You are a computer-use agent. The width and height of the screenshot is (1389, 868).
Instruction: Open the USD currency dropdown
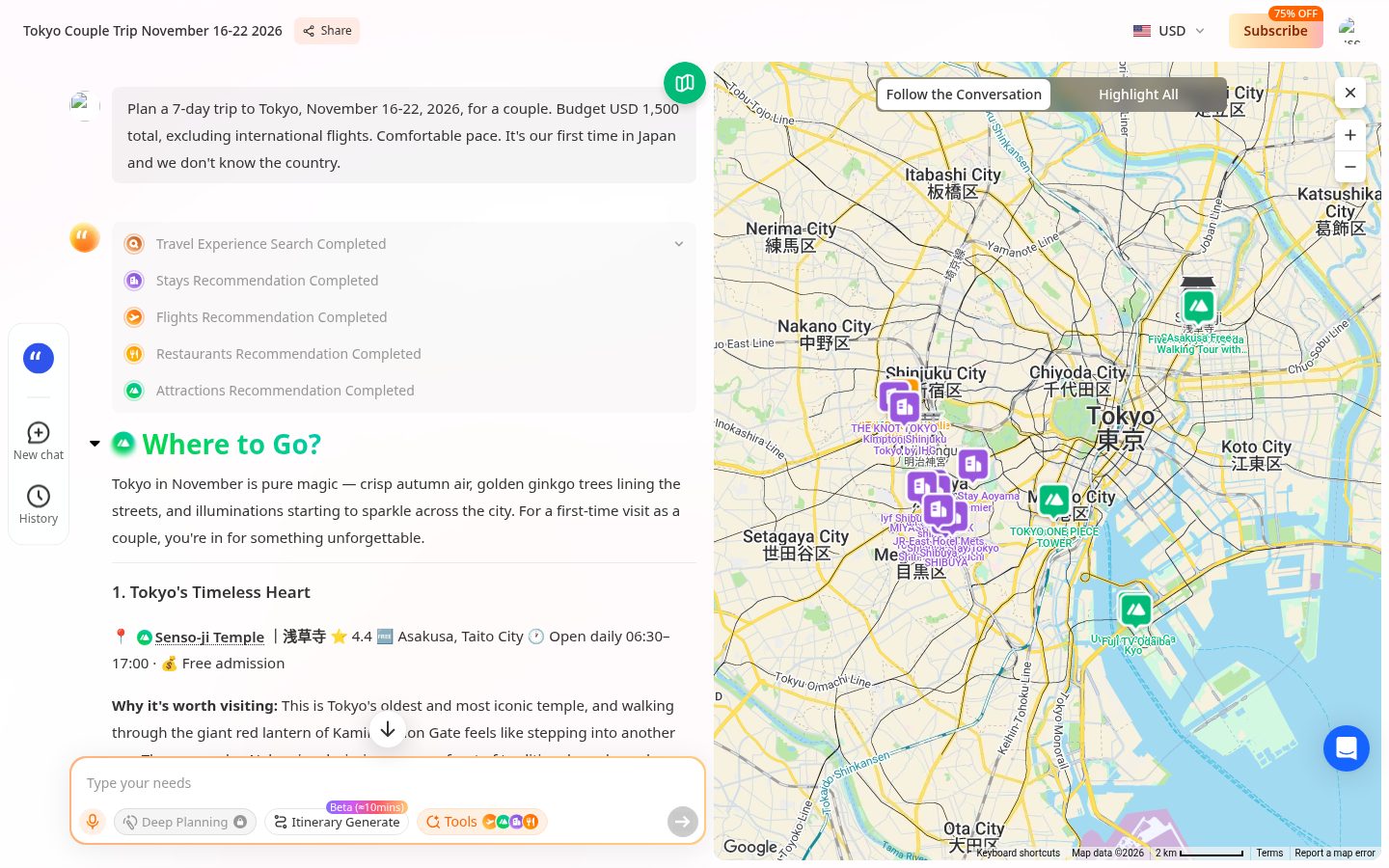point(1169,31)
